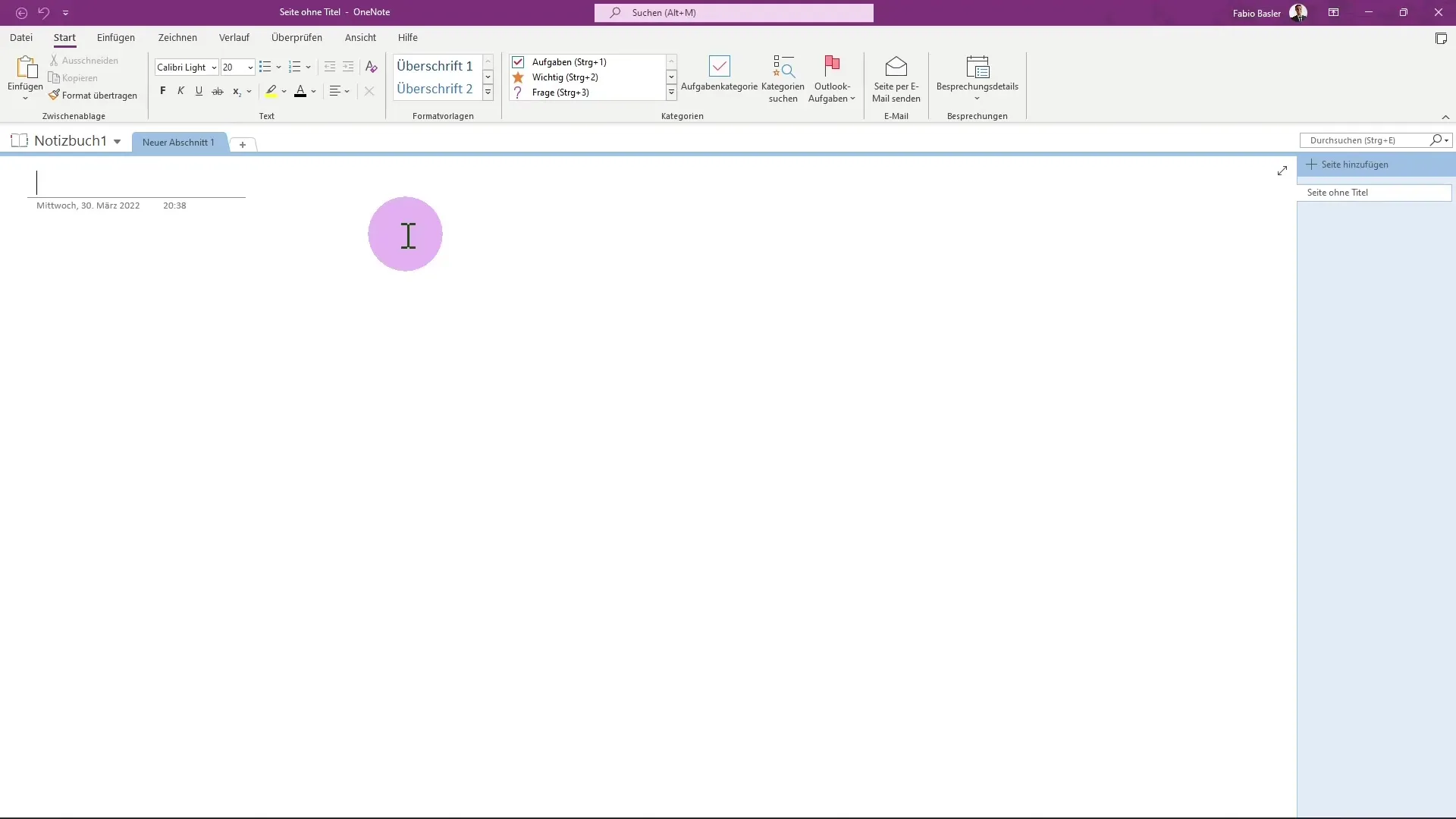The width and height of the screenshot is (1456, 819).
Task: Open highlight color dropdown arrow
Action: pyautogui.click(x=284, y=92)
